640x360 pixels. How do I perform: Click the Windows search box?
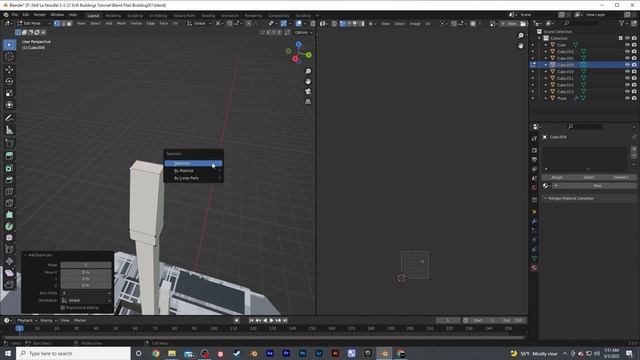73,353
